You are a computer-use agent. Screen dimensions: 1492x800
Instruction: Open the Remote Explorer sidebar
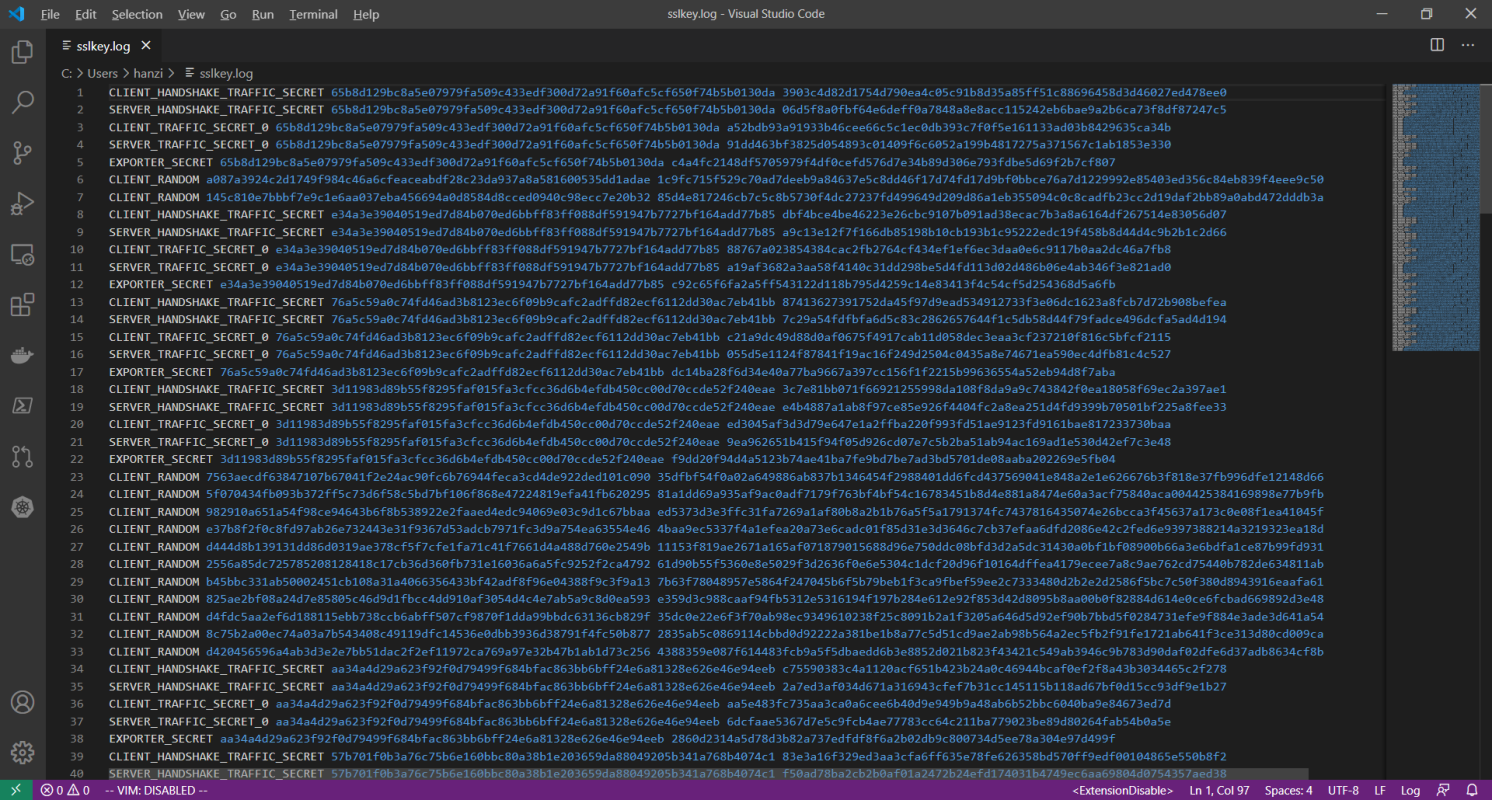point(22,254)
